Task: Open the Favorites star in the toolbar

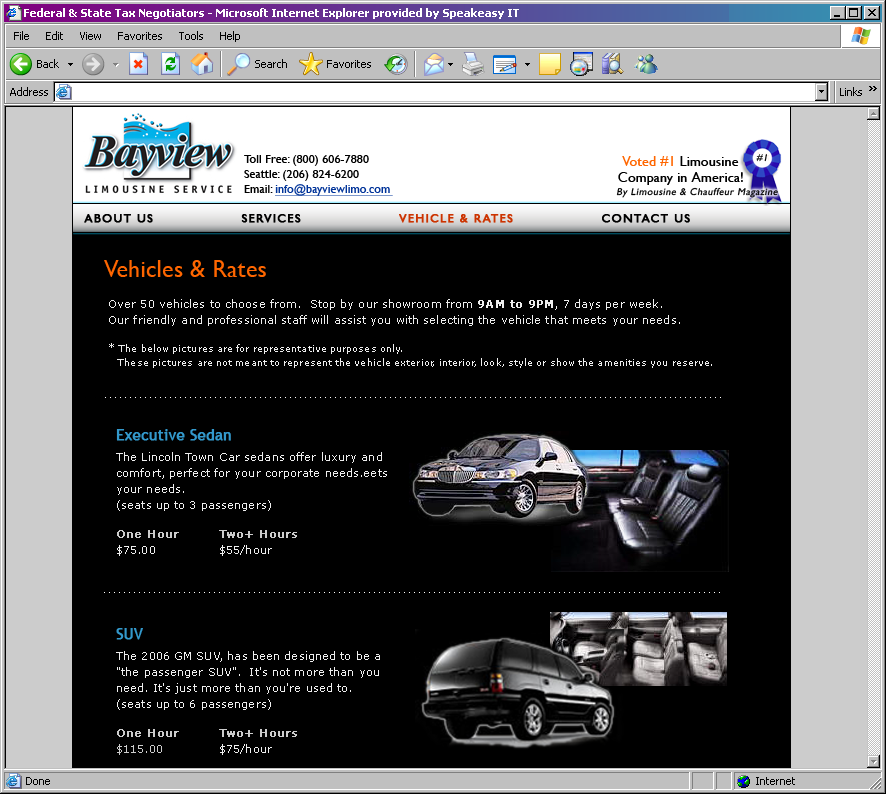Action: point(335,64)
